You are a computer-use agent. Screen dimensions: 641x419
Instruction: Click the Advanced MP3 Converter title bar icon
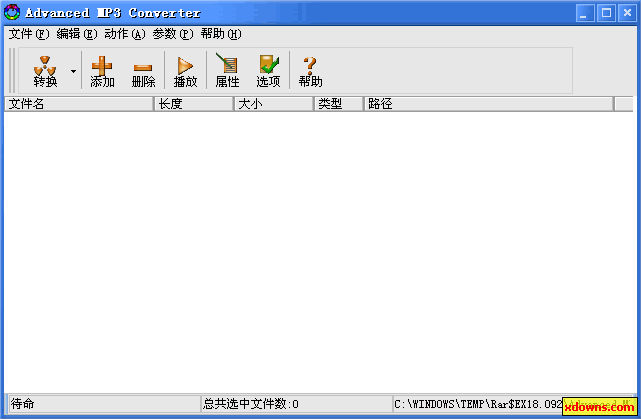[12, 12]
